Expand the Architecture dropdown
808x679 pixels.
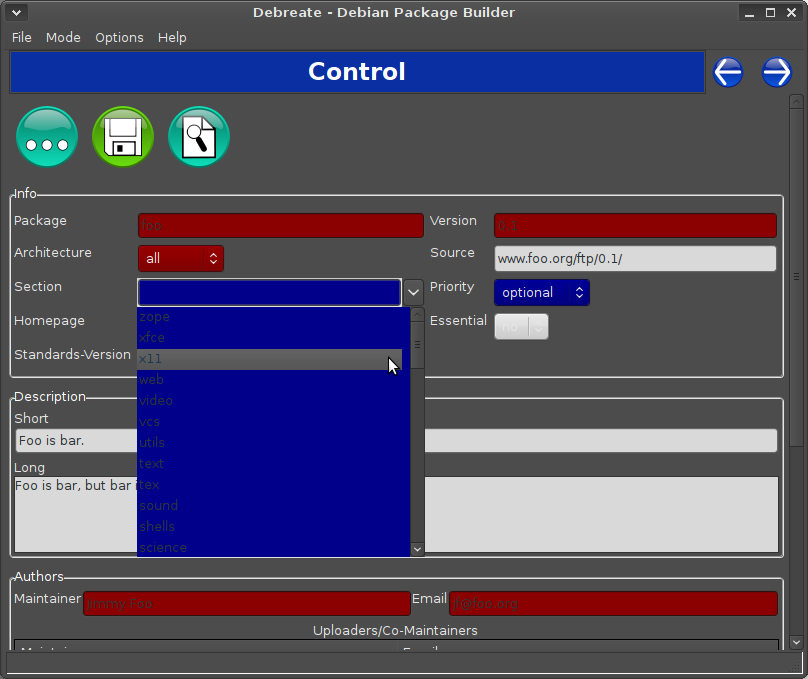click(181, 258)
